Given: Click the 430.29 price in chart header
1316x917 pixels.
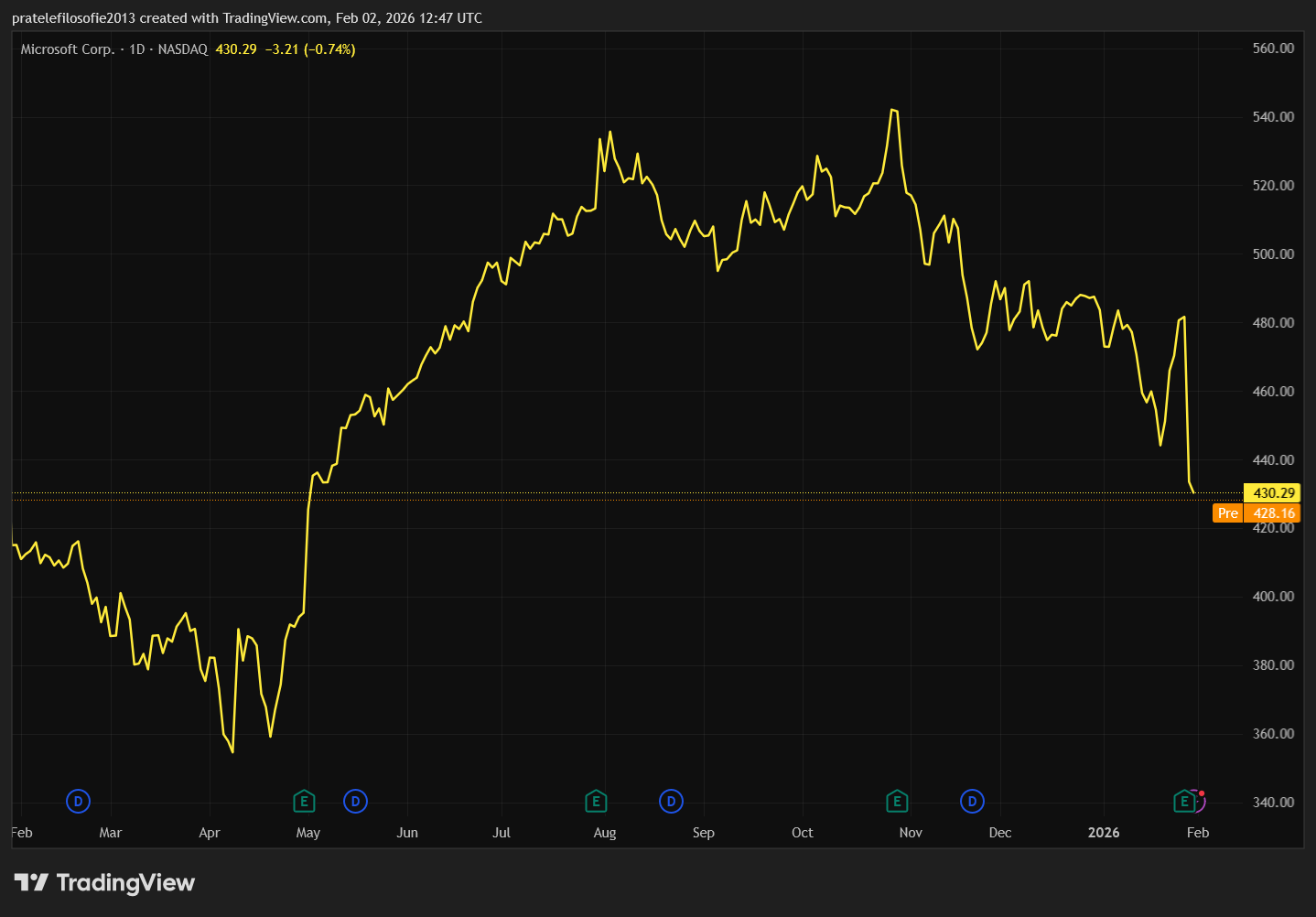Looking at the screenshot, I should [236, 49].
